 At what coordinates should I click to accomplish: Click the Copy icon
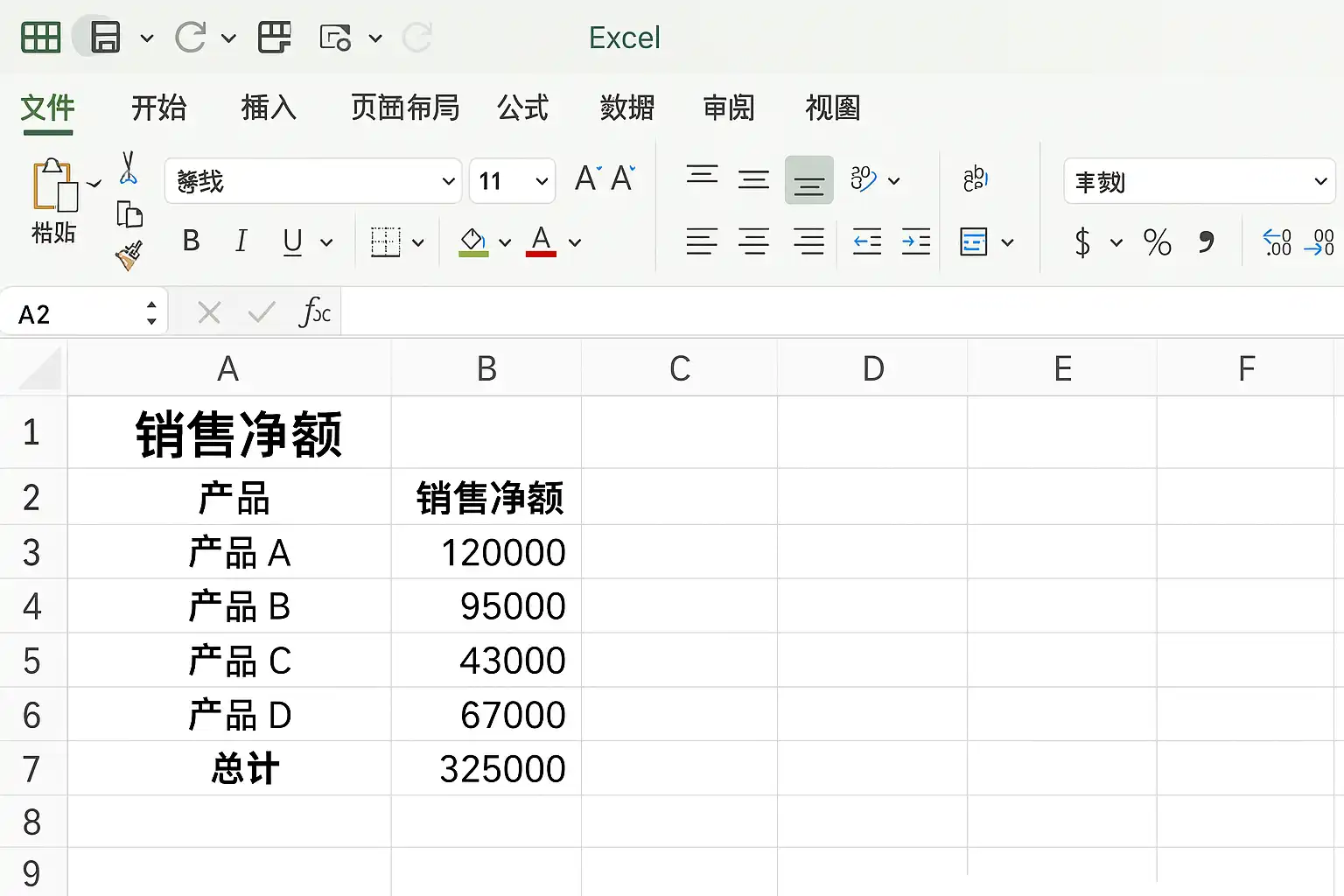[129, 213]
